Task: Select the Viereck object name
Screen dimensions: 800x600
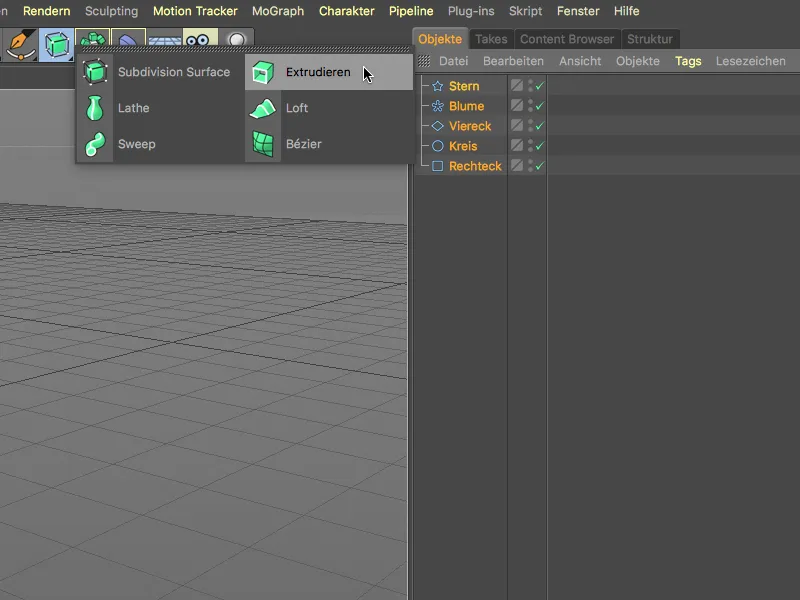Action: click(470, 126)
